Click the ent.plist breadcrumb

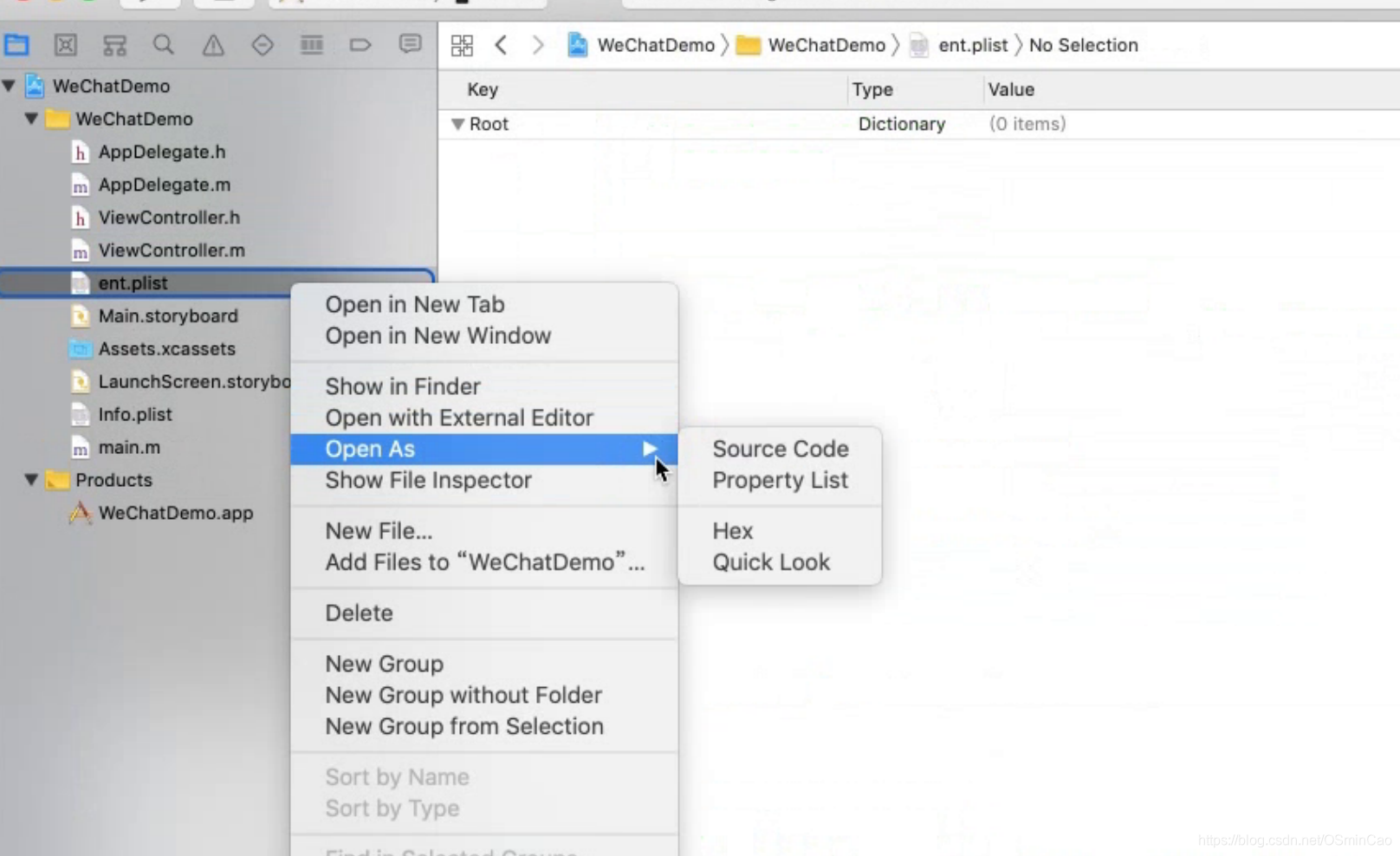(x=959, y=45)
